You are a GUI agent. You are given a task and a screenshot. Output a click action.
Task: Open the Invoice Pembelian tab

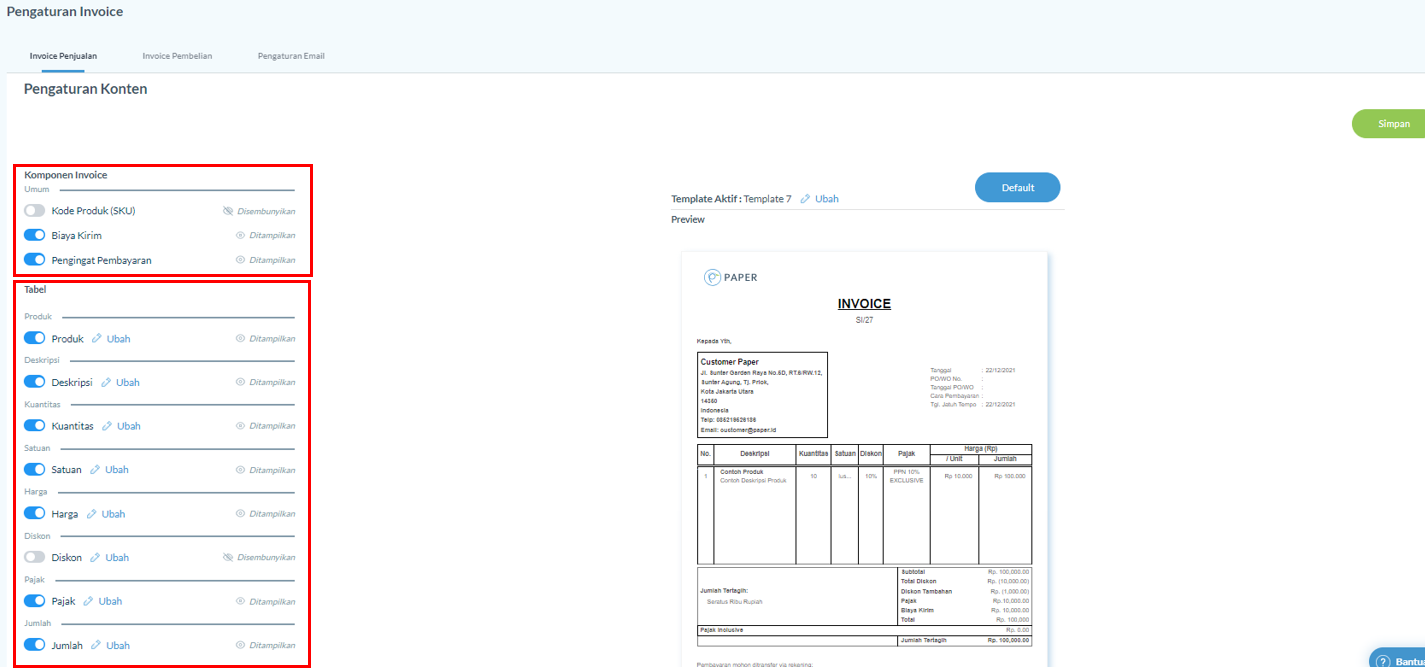pyautogui.click(x=177, y=56)
